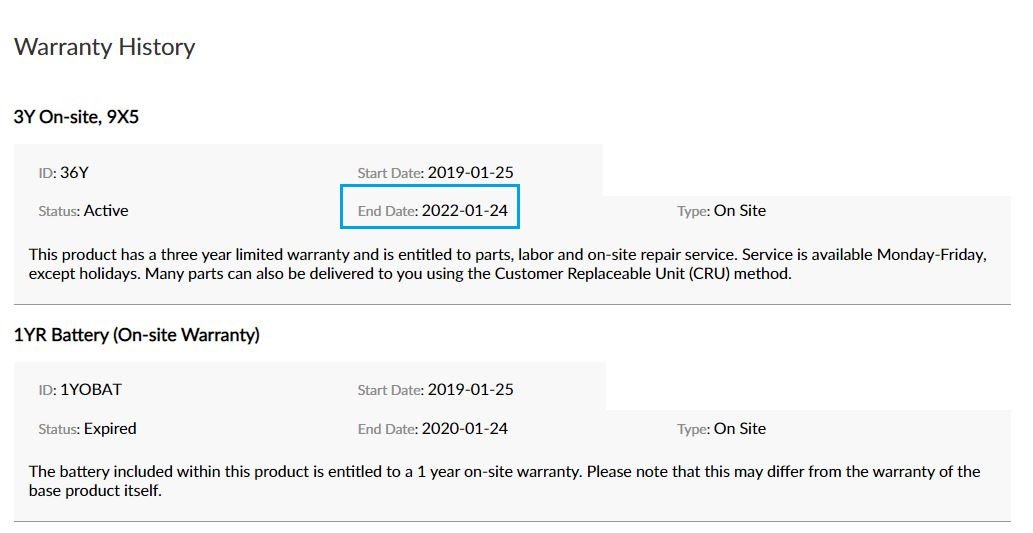Click the ID 1YOBAT field
Image resolution: width=1033 pixels, height=533 pixels.
point(80,389)
